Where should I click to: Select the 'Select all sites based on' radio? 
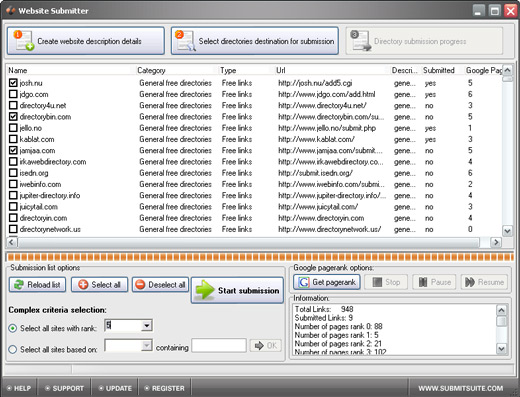point(13,349)
